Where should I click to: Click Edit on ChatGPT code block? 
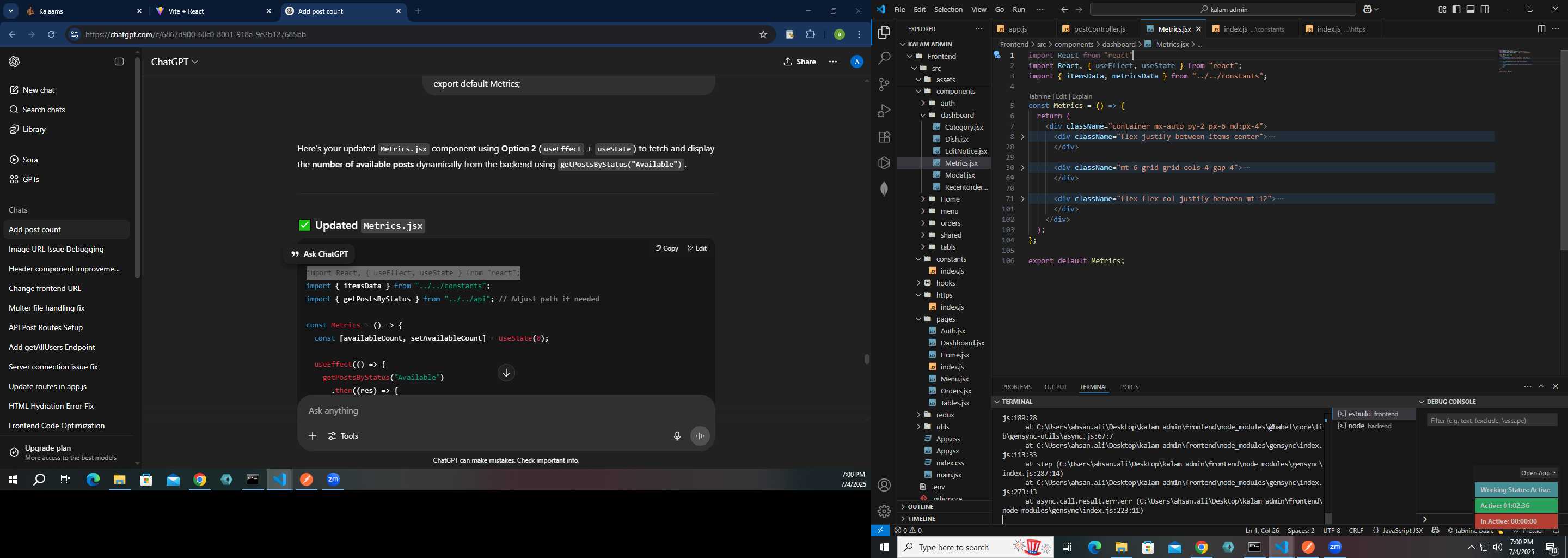pos(697,248)
